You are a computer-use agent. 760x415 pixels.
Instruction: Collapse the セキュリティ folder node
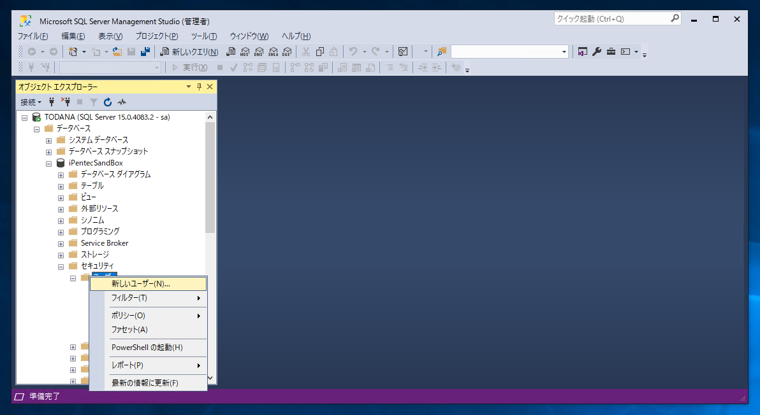pos(61,267)
